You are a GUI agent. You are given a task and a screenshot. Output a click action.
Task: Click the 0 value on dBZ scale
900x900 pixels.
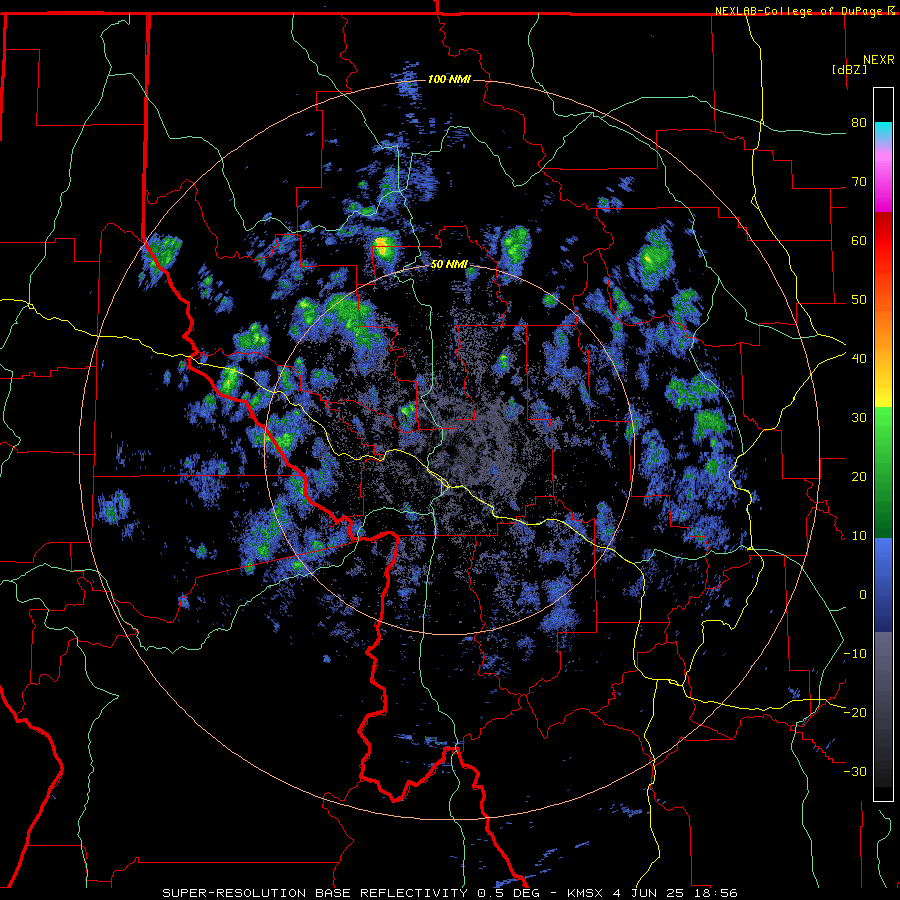point(863,595)
